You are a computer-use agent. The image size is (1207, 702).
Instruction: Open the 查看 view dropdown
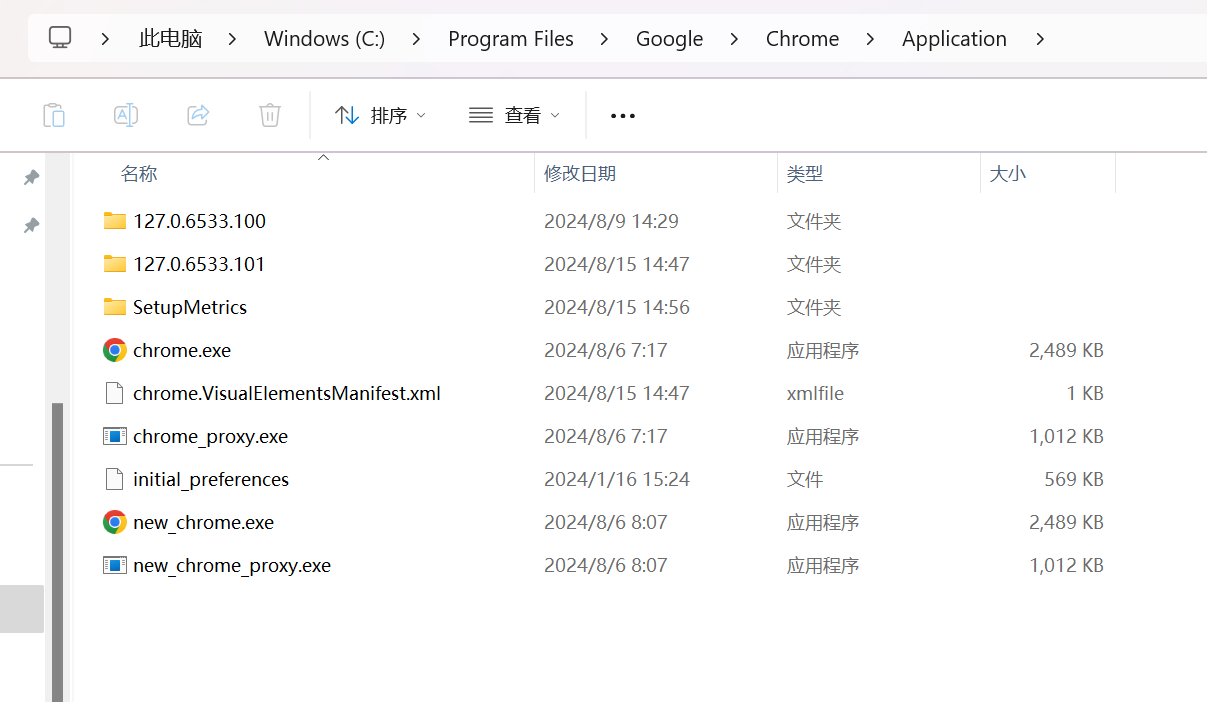[514, 115]
